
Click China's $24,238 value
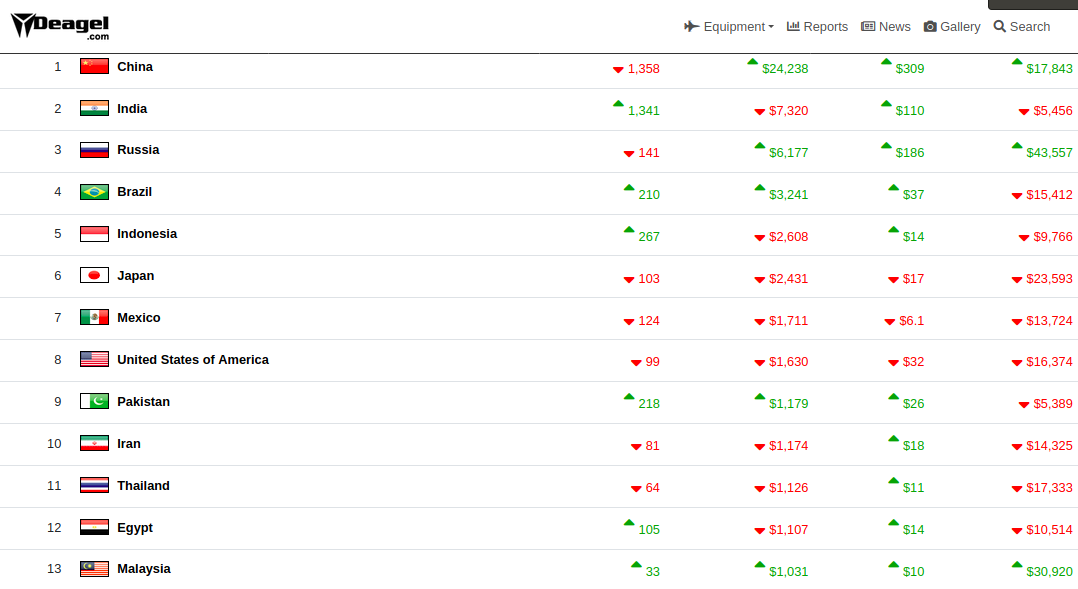(784, 69)
